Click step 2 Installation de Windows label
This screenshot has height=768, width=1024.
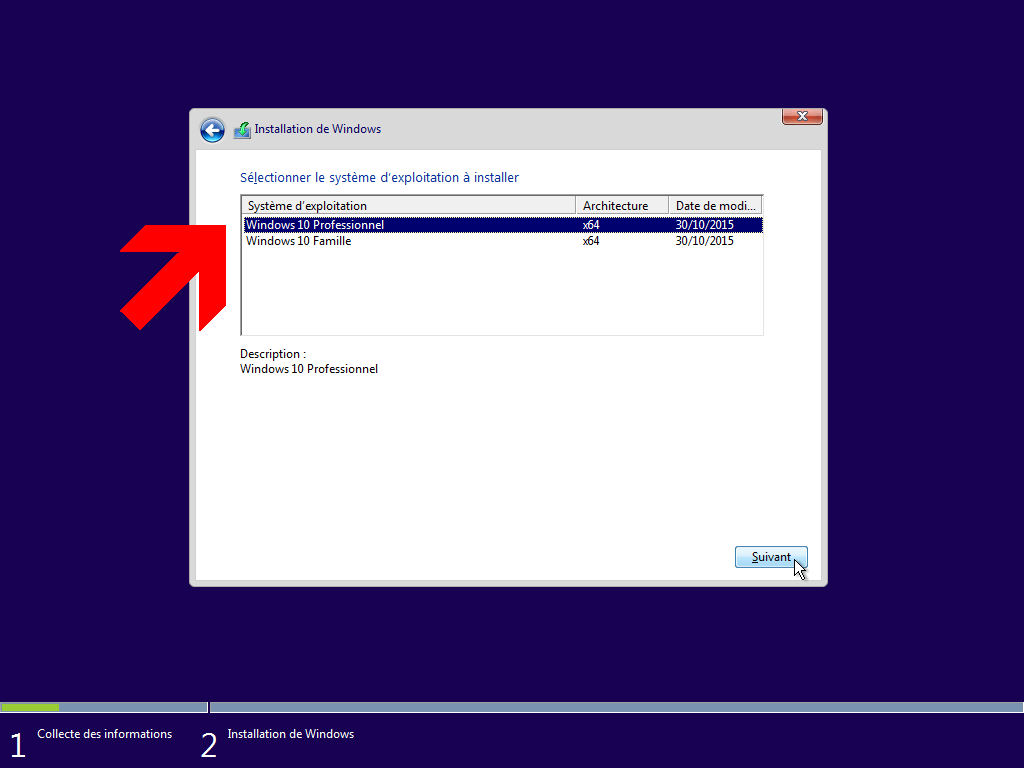291,734
